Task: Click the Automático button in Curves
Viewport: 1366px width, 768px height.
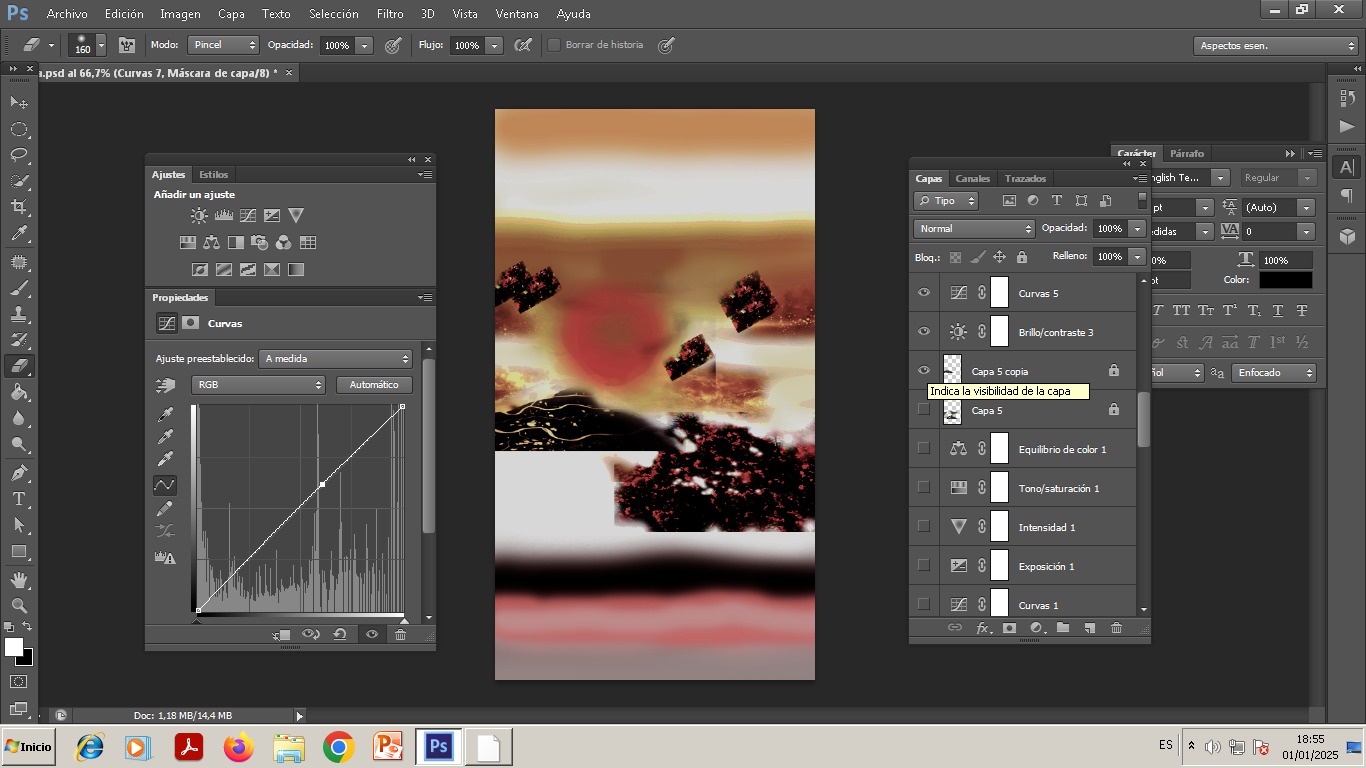Action: (x=374, y=385)
